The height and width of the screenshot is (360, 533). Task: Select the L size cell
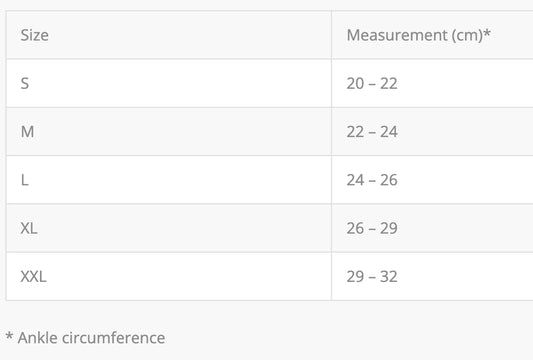(169, 180)
